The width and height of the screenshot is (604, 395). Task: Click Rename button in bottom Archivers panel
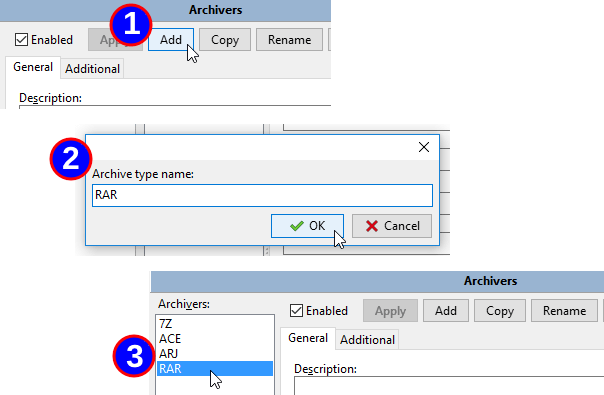click(564, 311)
